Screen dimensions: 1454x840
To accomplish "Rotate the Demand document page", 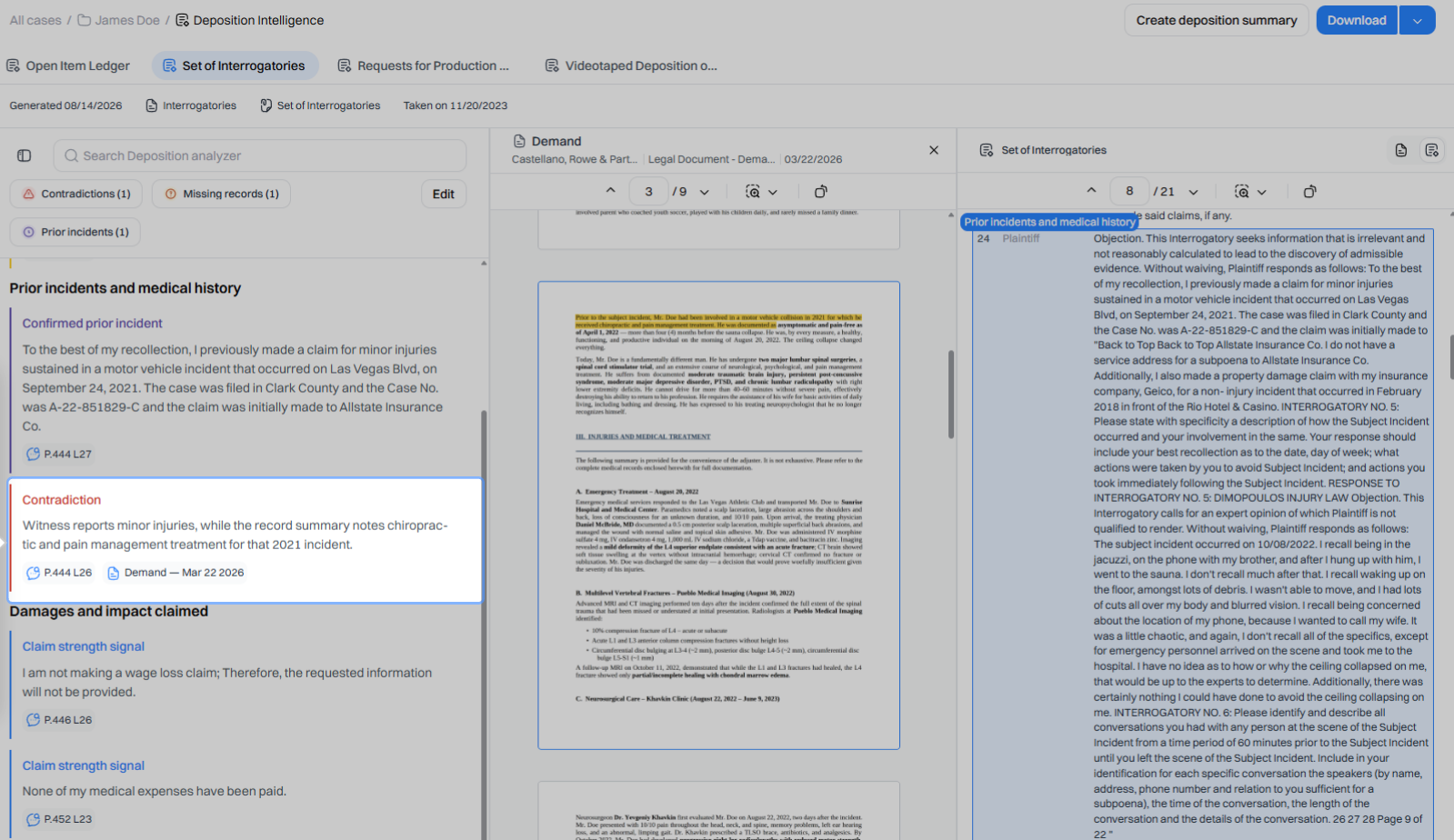I will click(x=821, y=192).
